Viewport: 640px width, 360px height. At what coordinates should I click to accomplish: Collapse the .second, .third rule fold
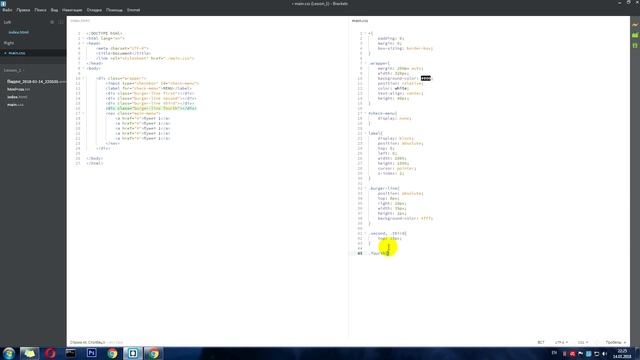click(365, 233)
